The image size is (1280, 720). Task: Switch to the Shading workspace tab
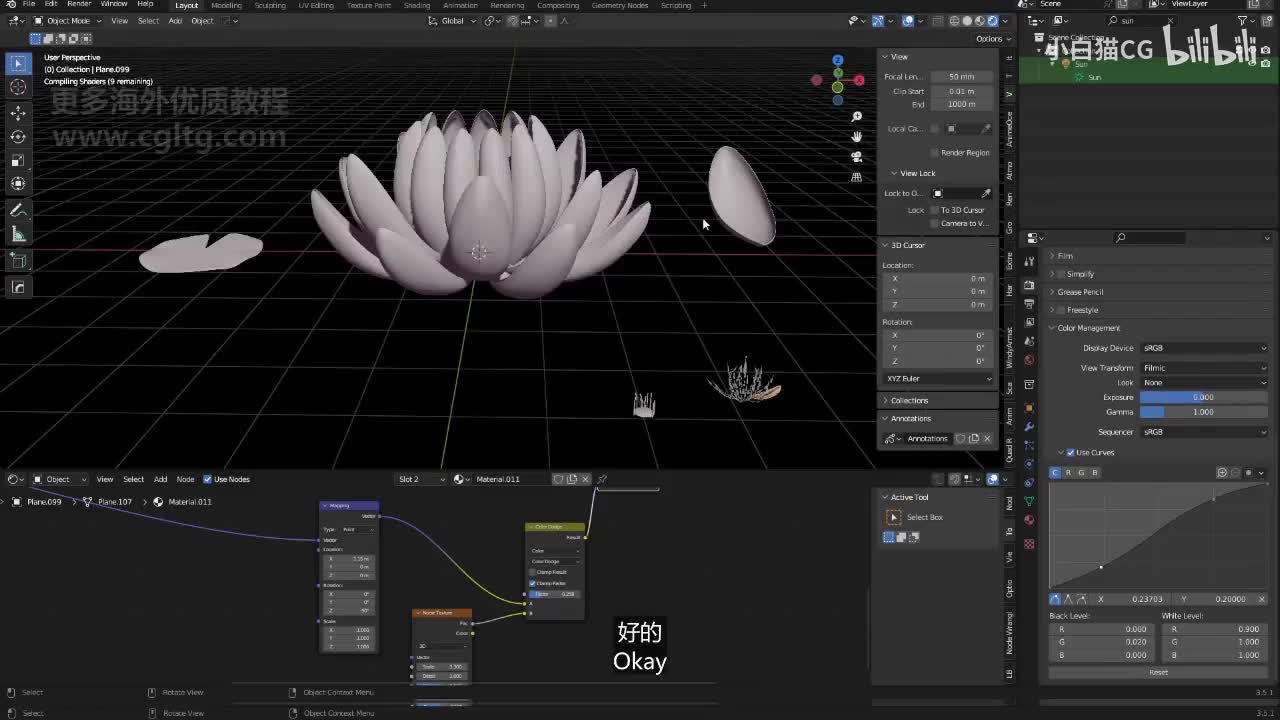point(416,5)
